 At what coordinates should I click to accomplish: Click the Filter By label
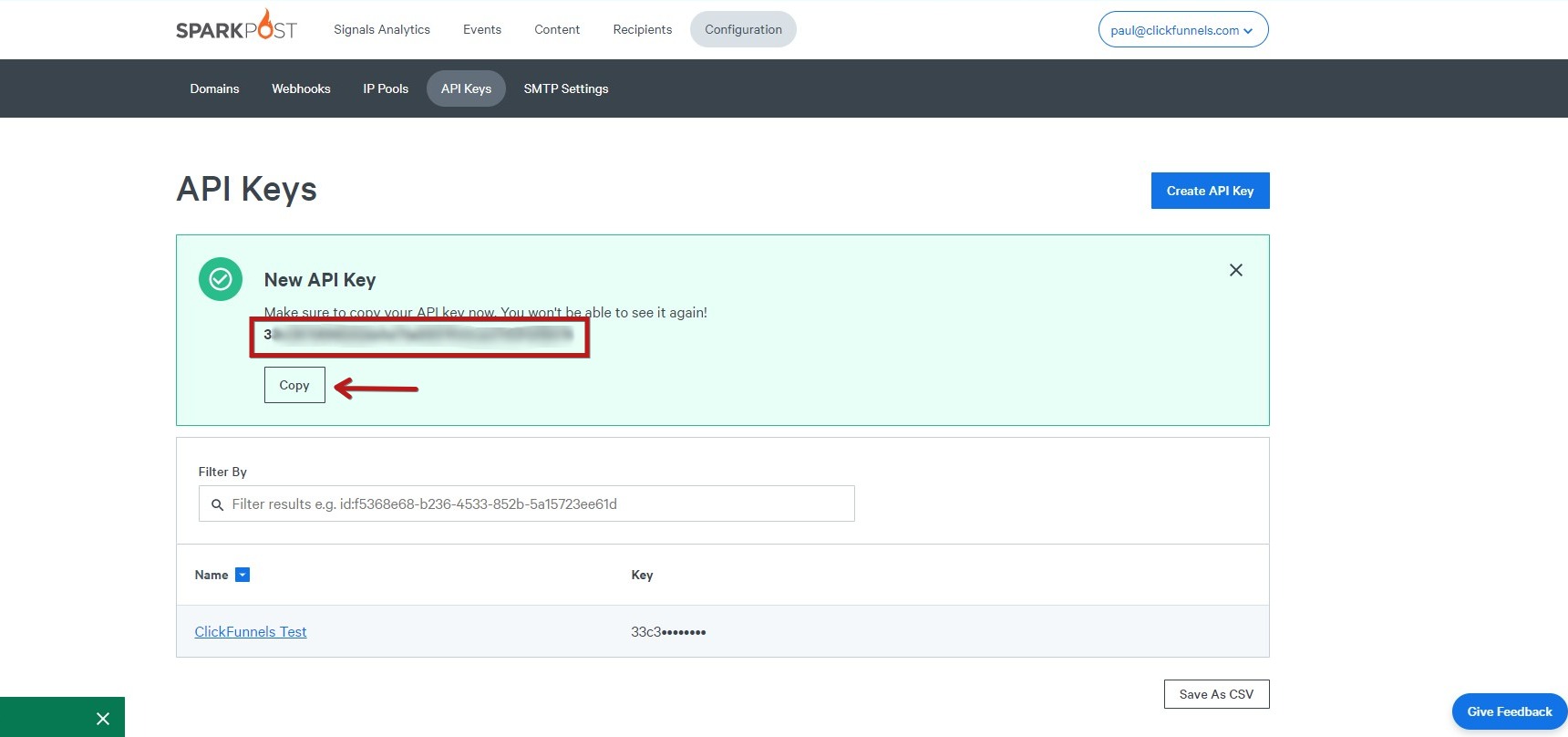tap(222, 472)
